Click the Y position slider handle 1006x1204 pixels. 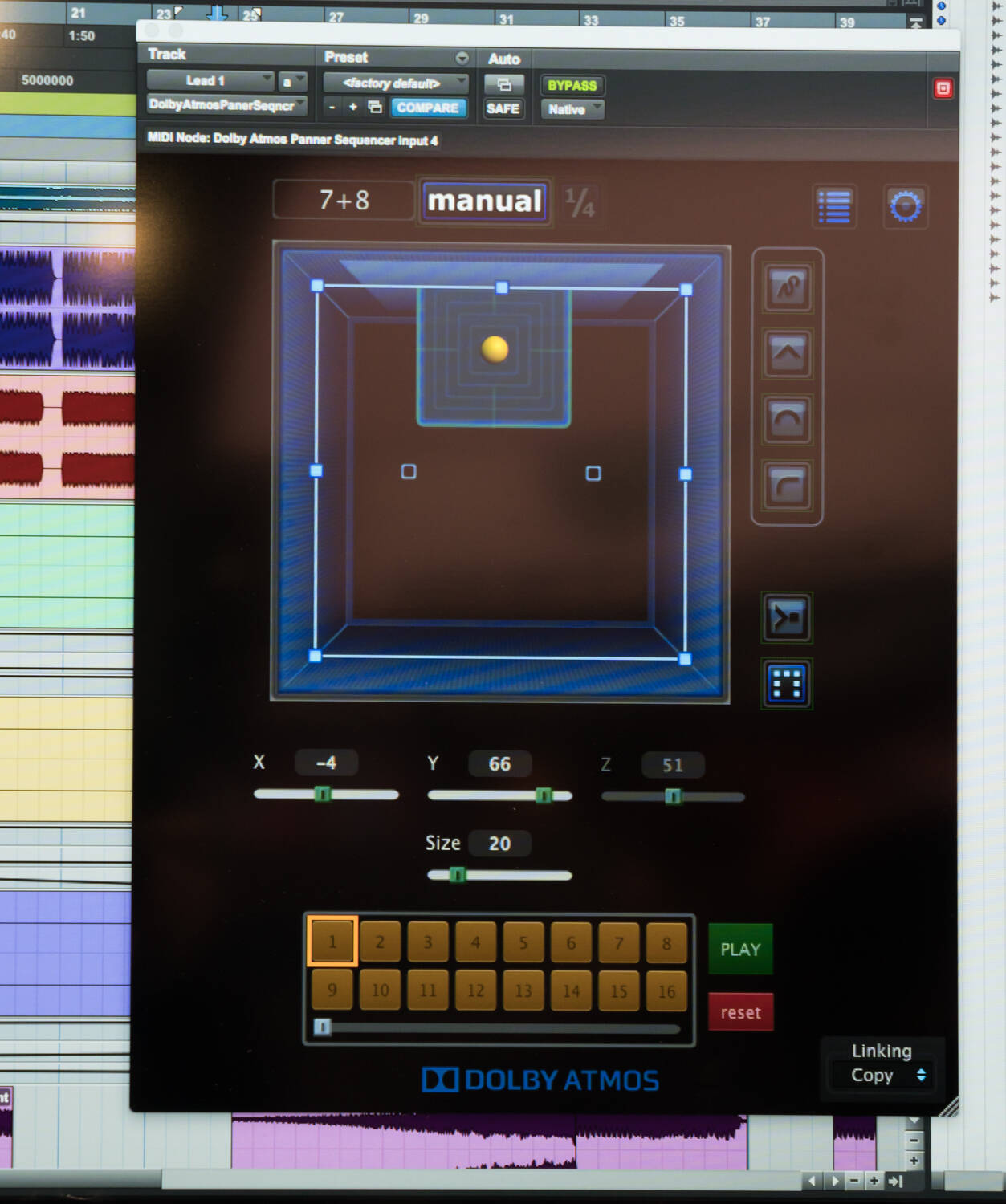(x=544, y=795)
